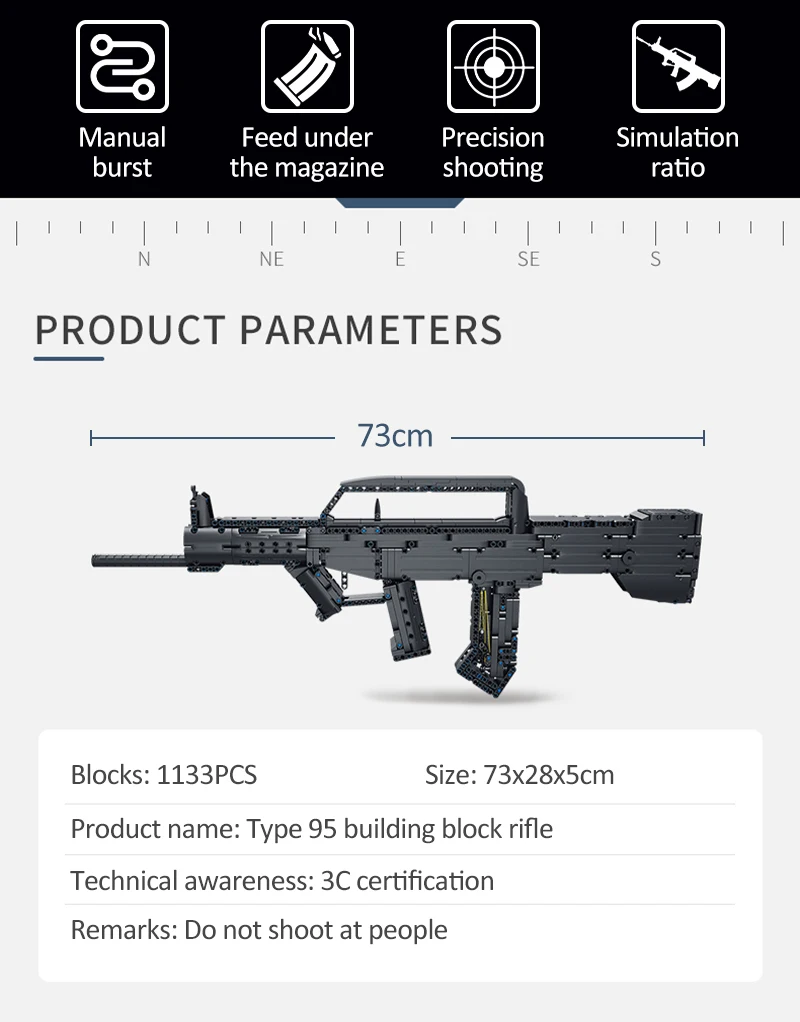This screenshot has height=1022, width=800.
Task: Click the SE marker on compass ruler
Action: click(529, 259)
